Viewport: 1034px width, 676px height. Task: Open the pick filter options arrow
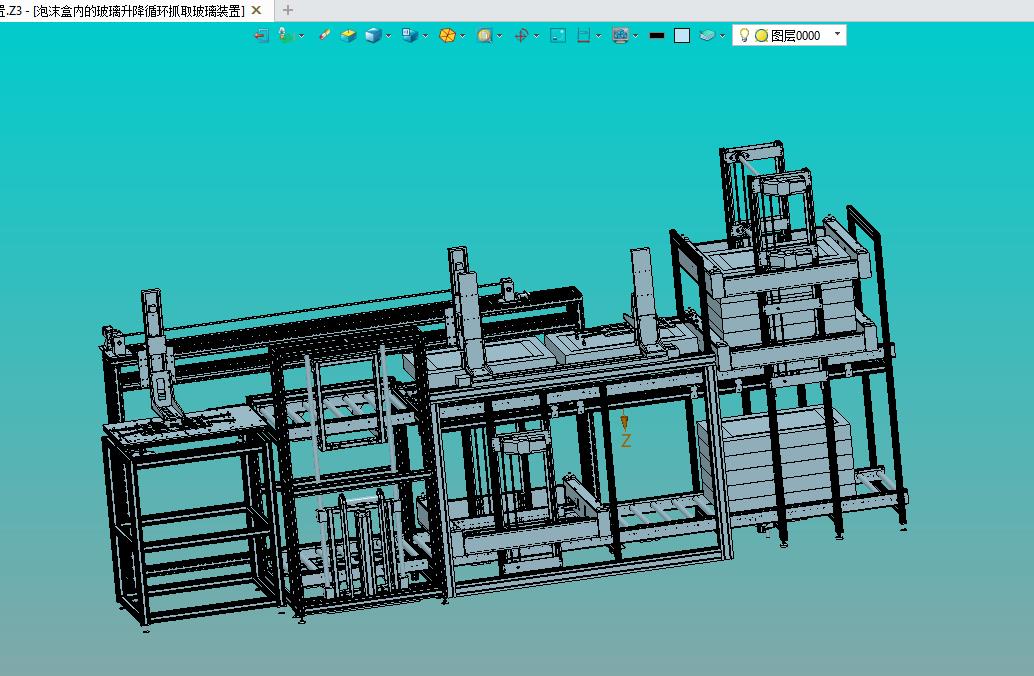click(x=302, y=36)
